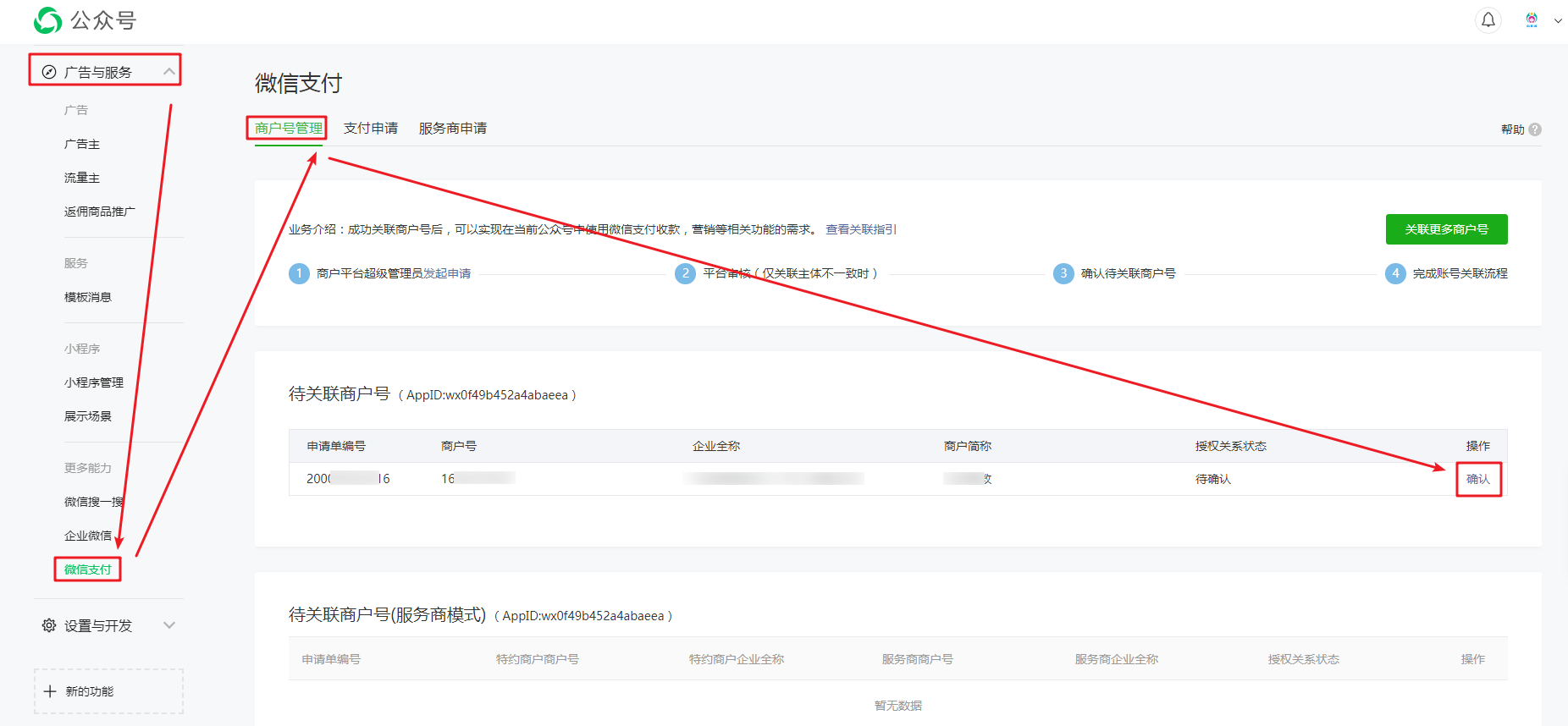
Task: Open the notification bell
Action: point(1488,19)
